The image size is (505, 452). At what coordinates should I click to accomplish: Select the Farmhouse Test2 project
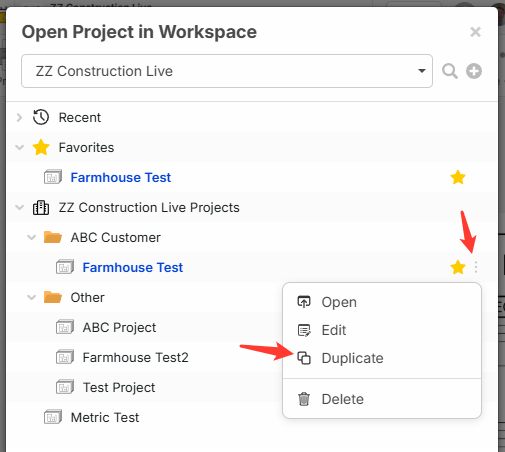pyautogui.click(x=135, y=357)
